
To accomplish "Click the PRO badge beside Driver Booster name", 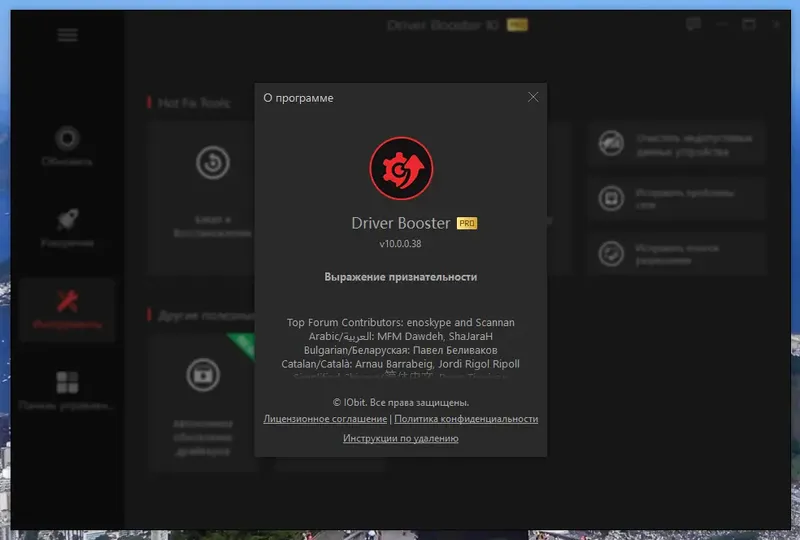I will pyautogui.click(x=467, y=223).
